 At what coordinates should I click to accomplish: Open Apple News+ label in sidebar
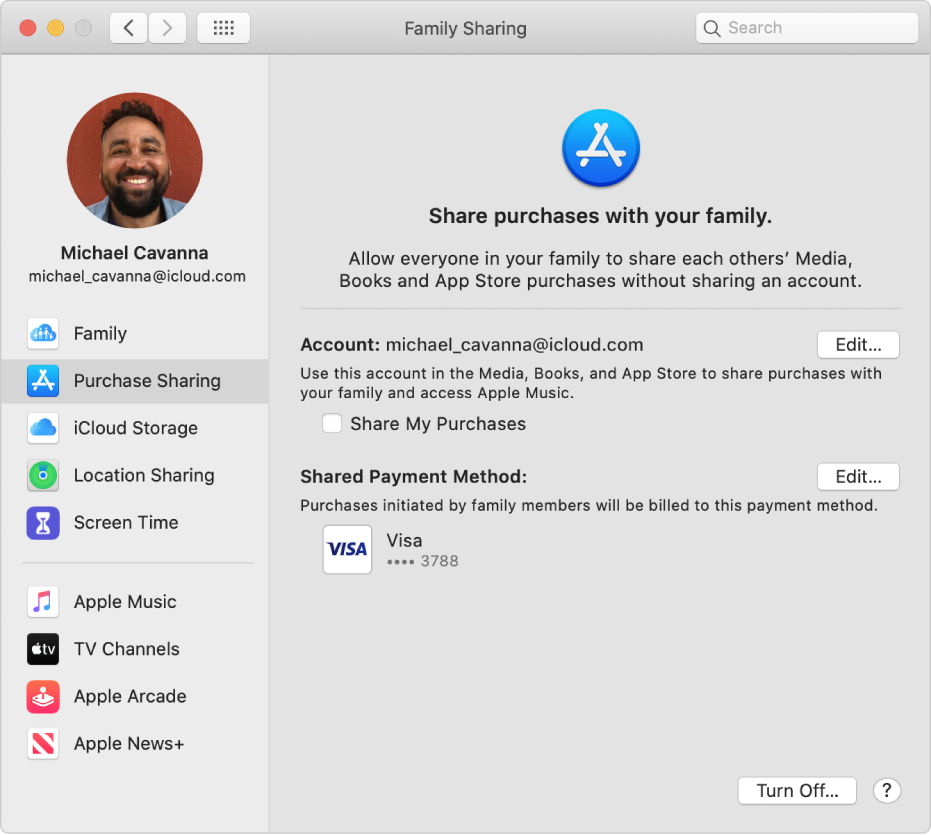point(129,744)
